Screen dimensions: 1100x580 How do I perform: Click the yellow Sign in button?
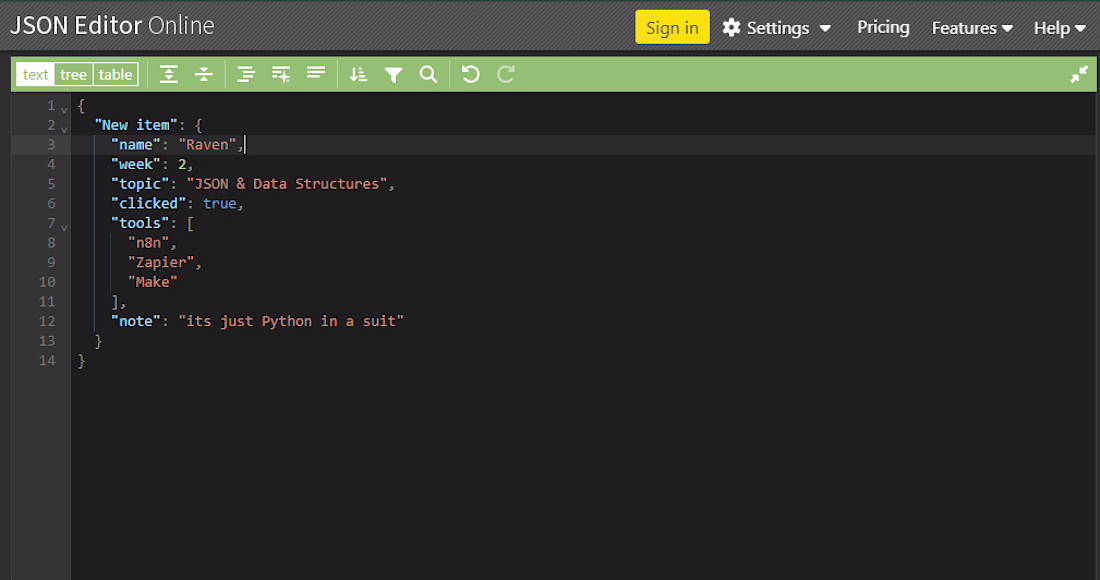(x=672, y=27)
